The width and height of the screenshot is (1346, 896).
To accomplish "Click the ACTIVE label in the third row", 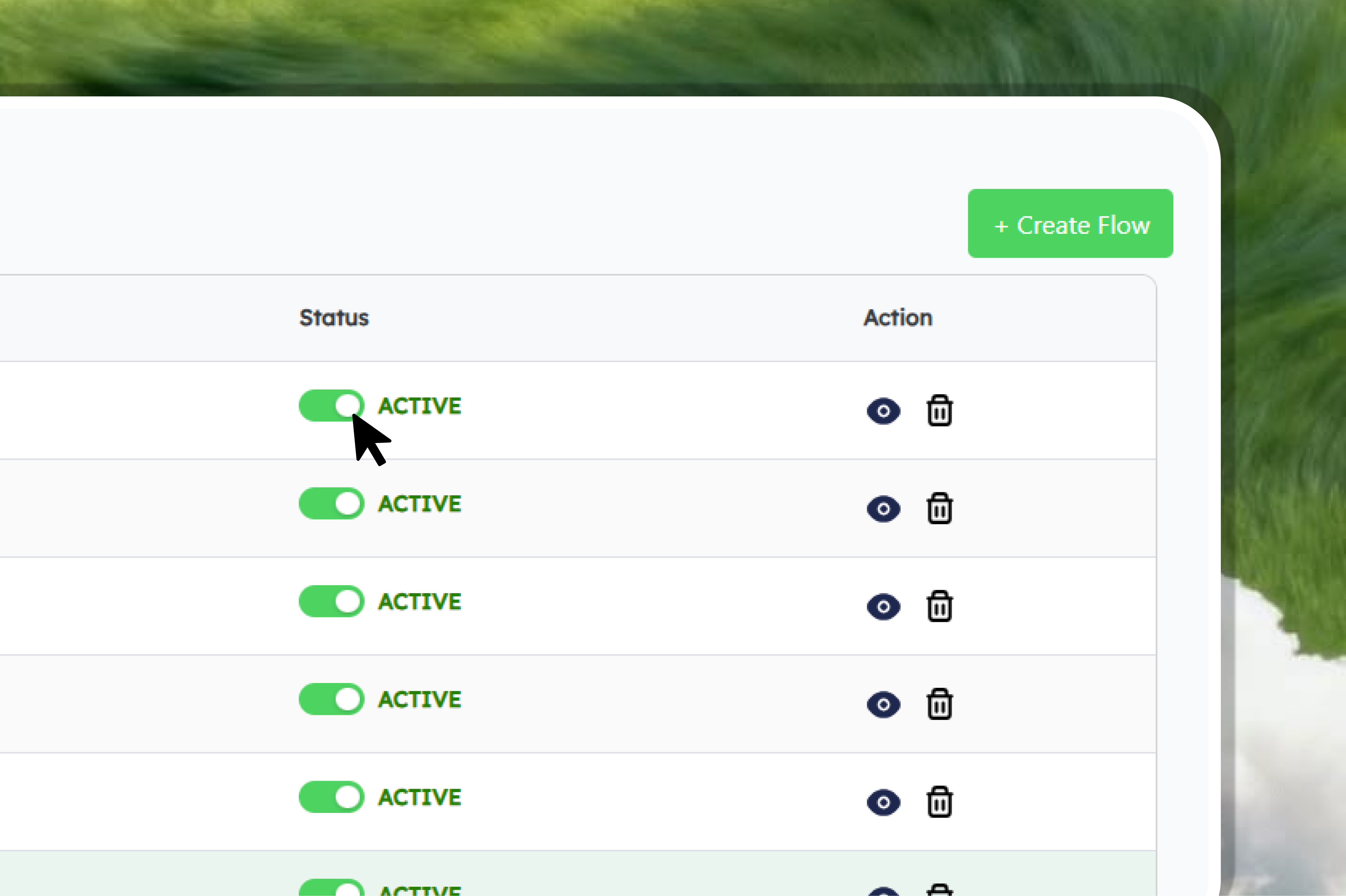I will (420, 601).
